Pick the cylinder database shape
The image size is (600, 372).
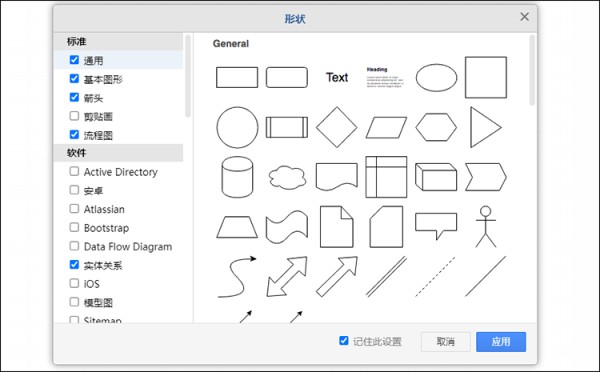237,177
